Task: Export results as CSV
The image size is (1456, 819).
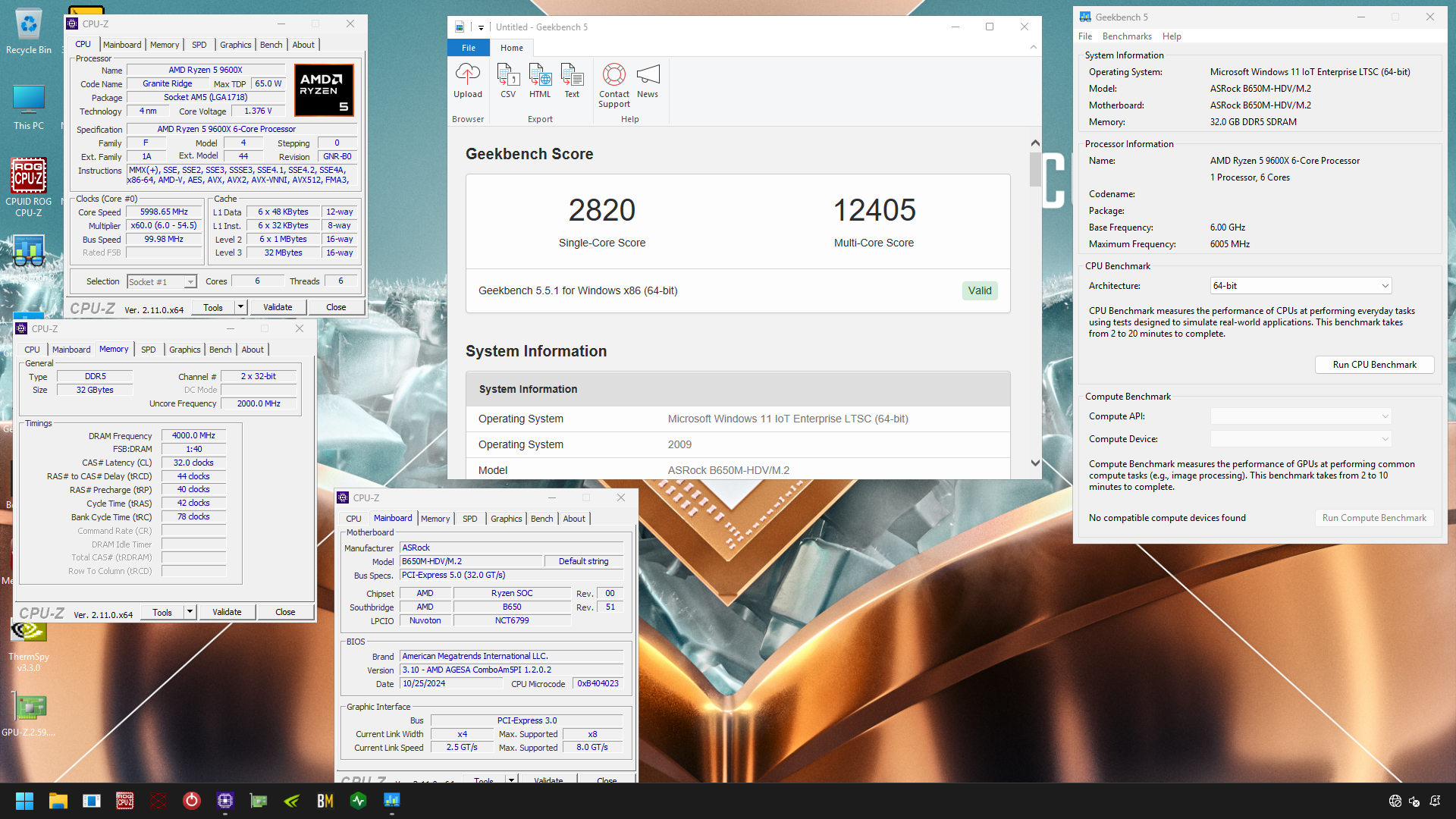Action: pos(508,81)
